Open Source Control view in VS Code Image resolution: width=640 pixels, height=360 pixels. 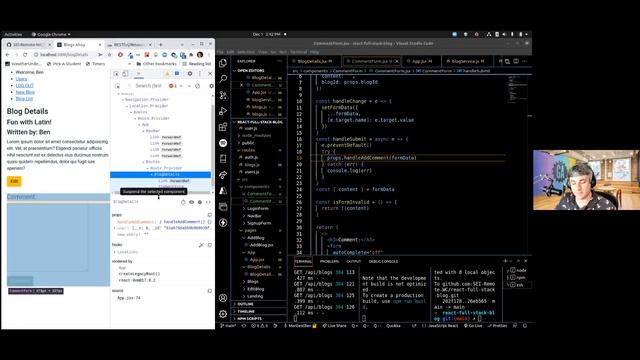(x=223, y=95)
